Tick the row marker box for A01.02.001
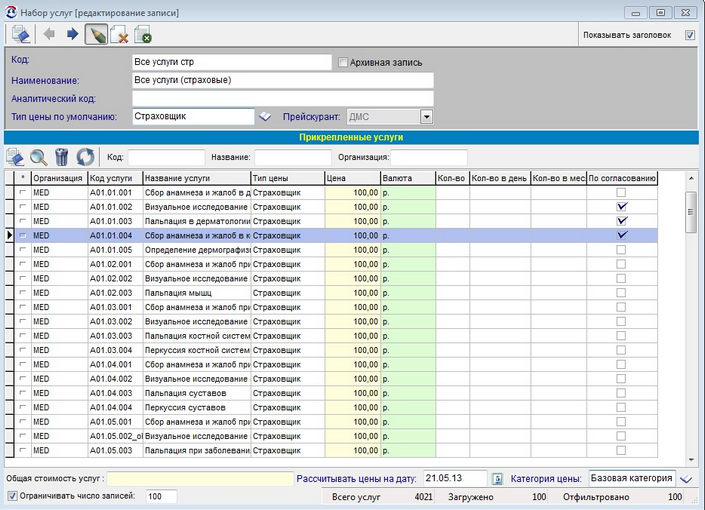 (x=22, y=264)
